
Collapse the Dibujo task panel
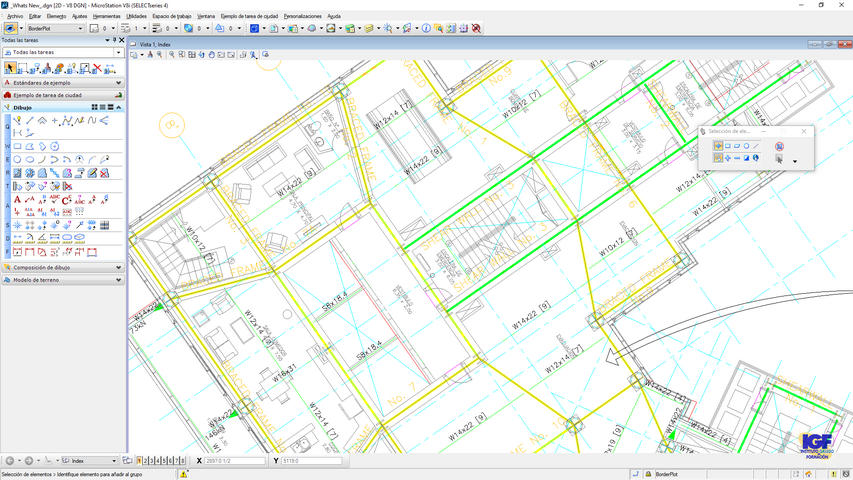(x=119, y=107)
